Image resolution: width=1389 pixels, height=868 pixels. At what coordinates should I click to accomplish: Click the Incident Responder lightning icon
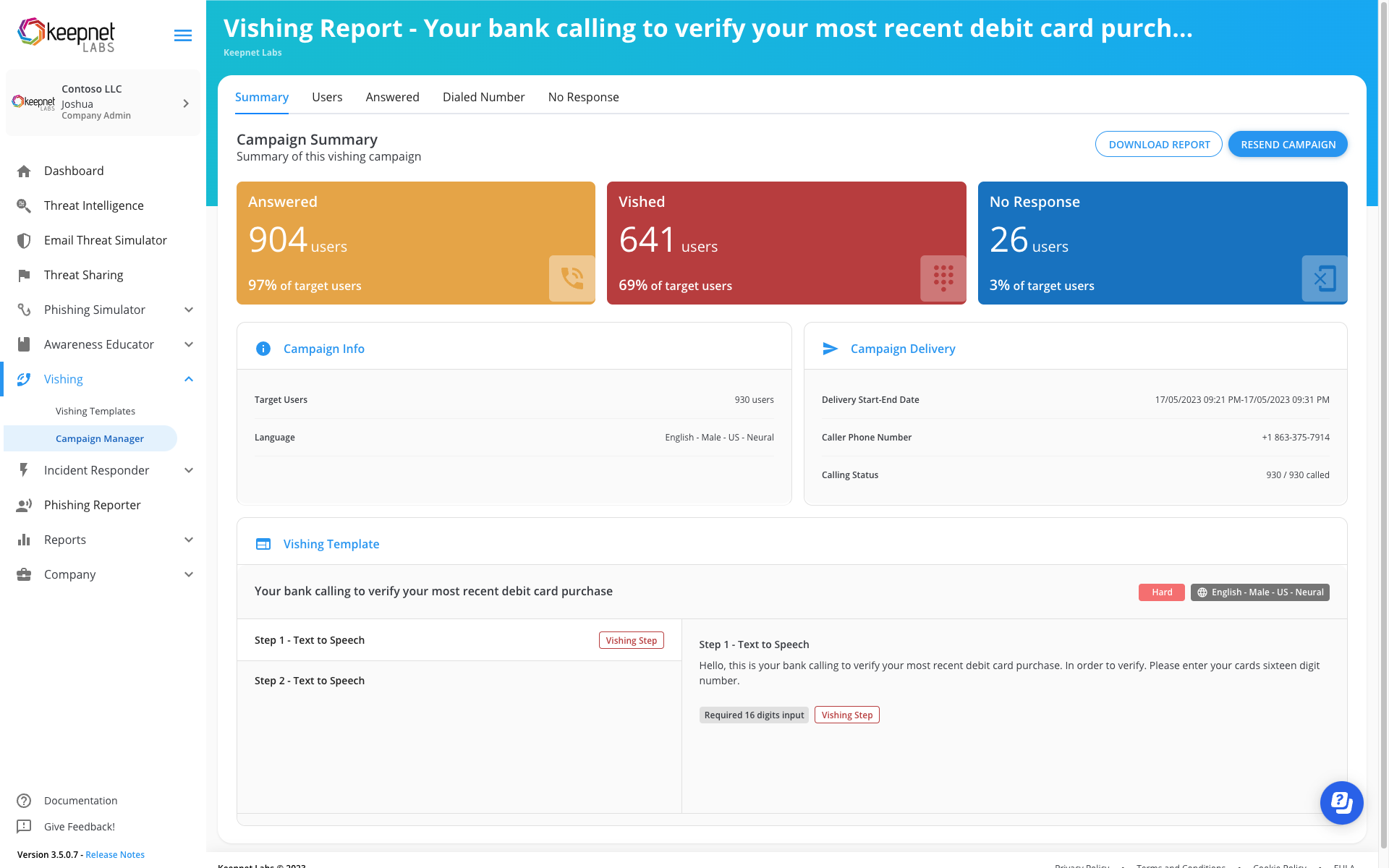tap(24, 470)
